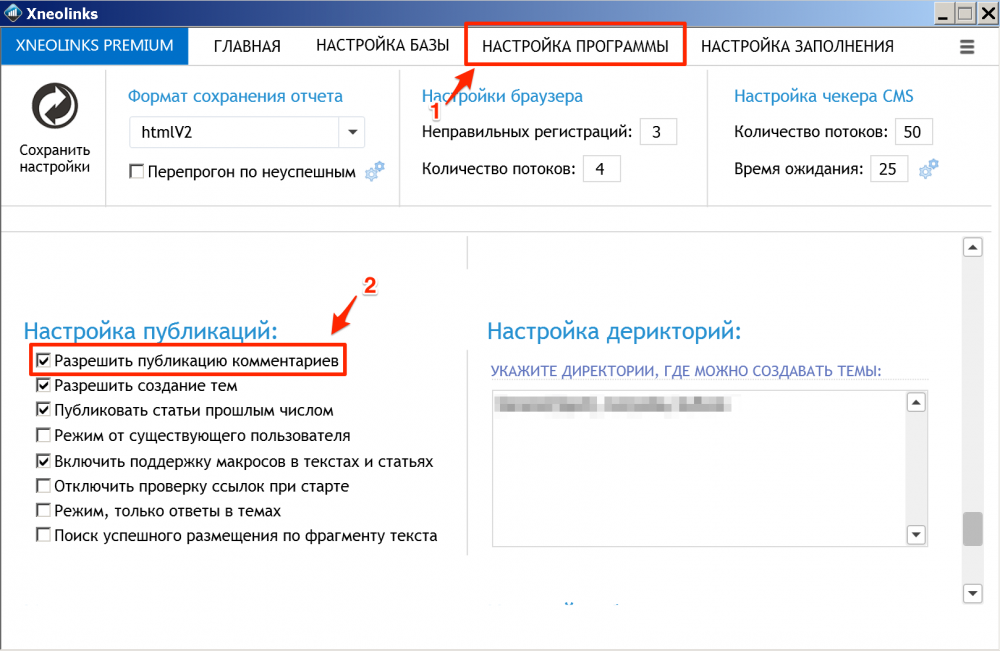Click directories list scroll up arrow

[916, 402]
